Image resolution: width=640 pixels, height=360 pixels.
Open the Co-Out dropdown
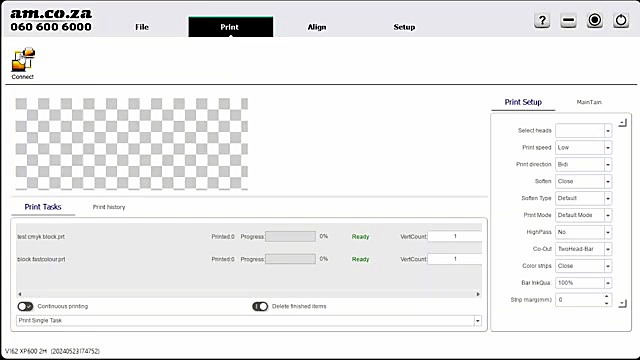click(x=583, y=249)
